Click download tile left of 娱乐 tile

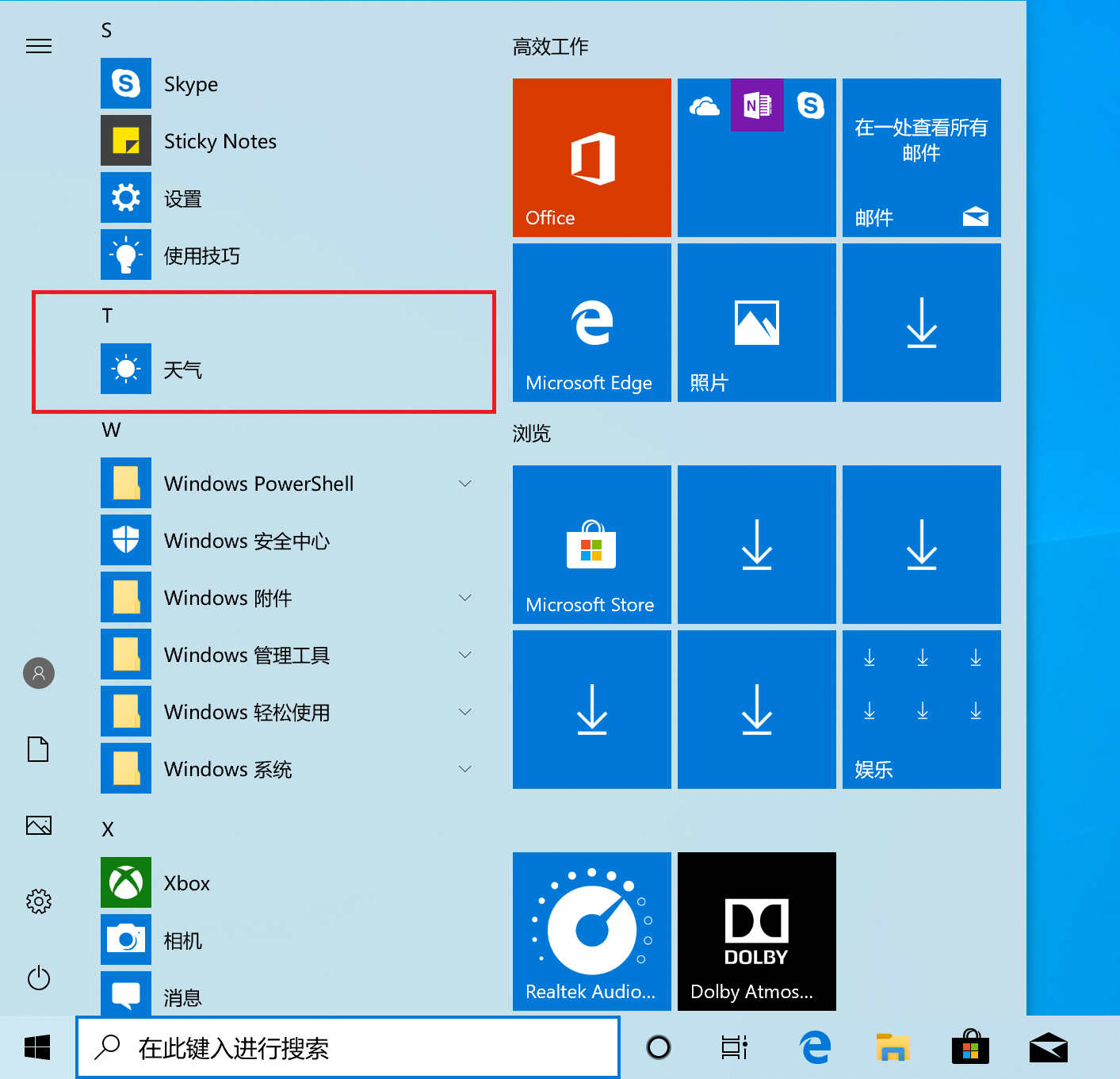coord(757,710)
